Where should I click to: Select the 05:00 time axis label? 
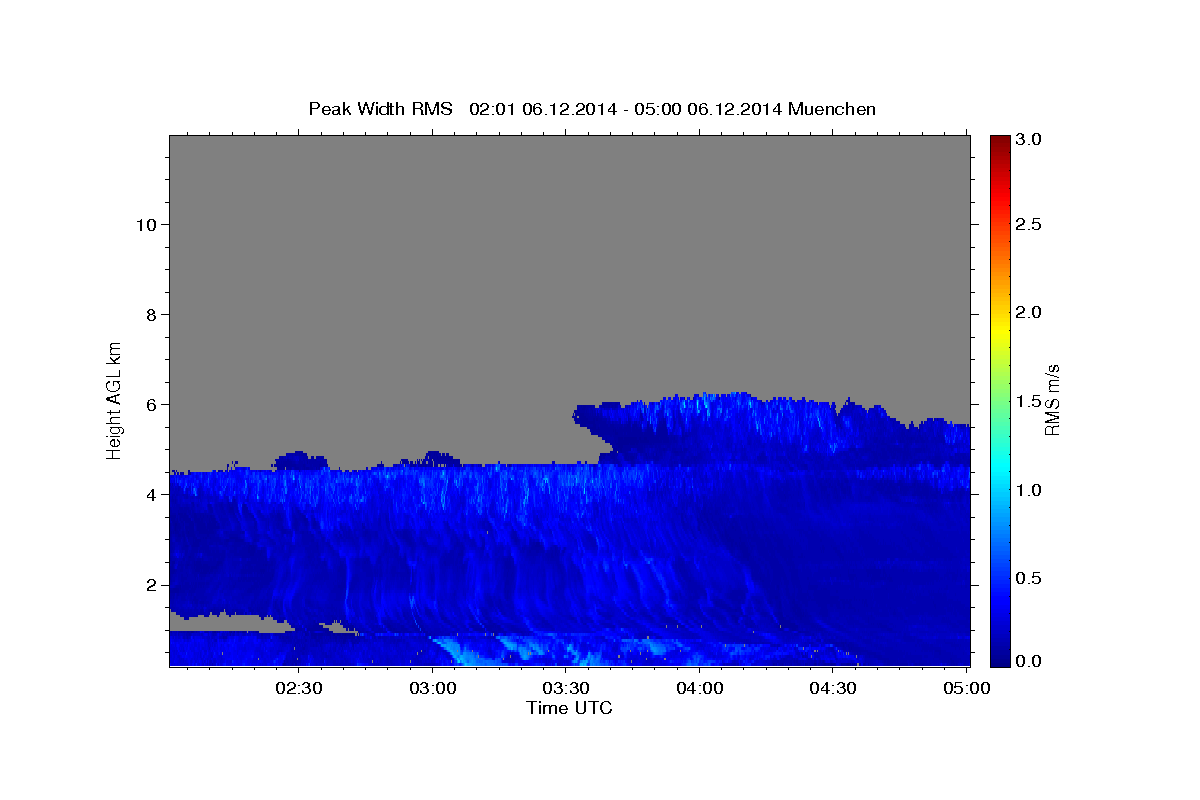tap(966, 688)
